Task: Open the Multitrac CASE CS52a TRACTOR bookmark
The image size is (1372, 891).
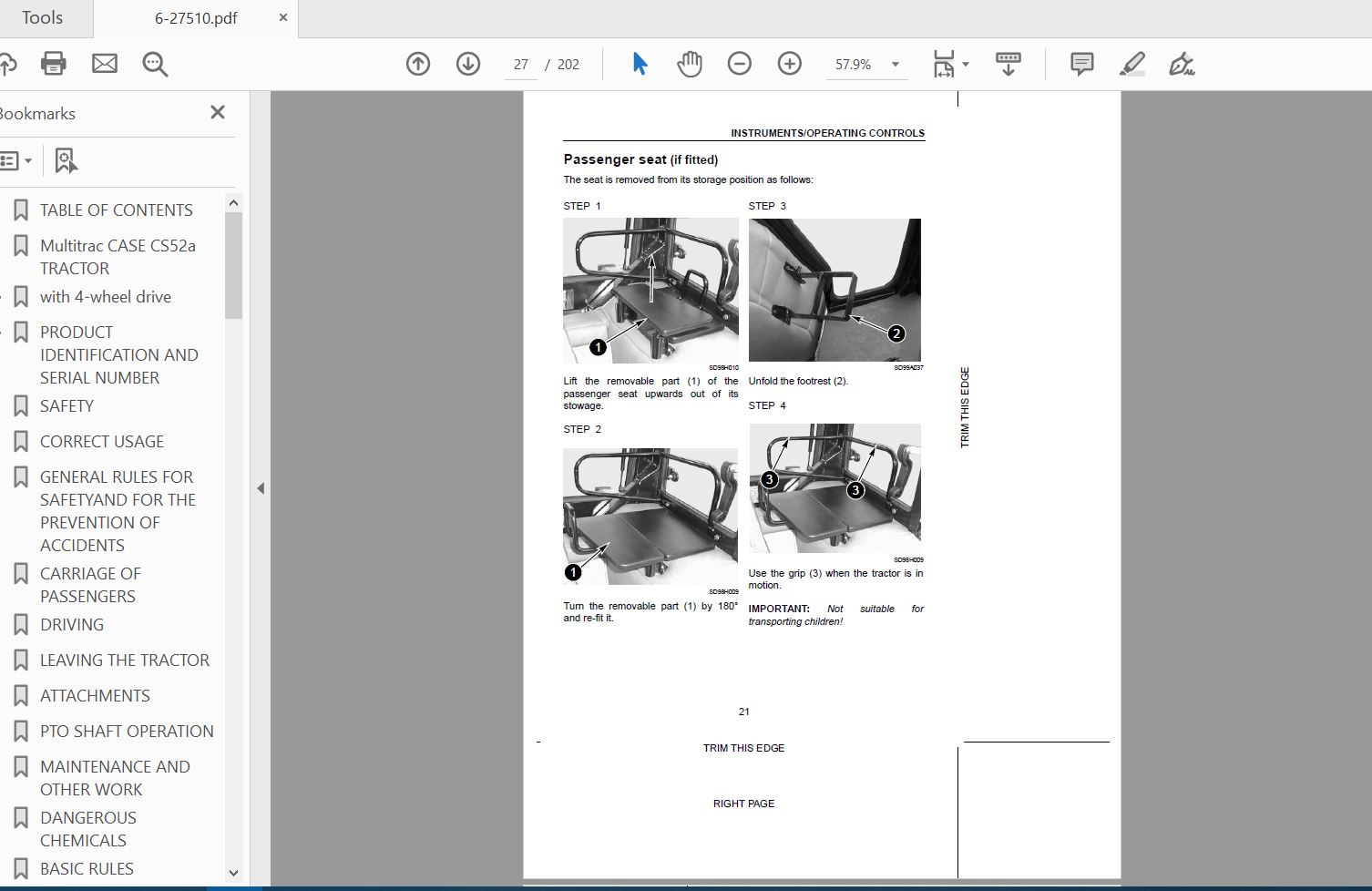Action: [x=118, y=257]
